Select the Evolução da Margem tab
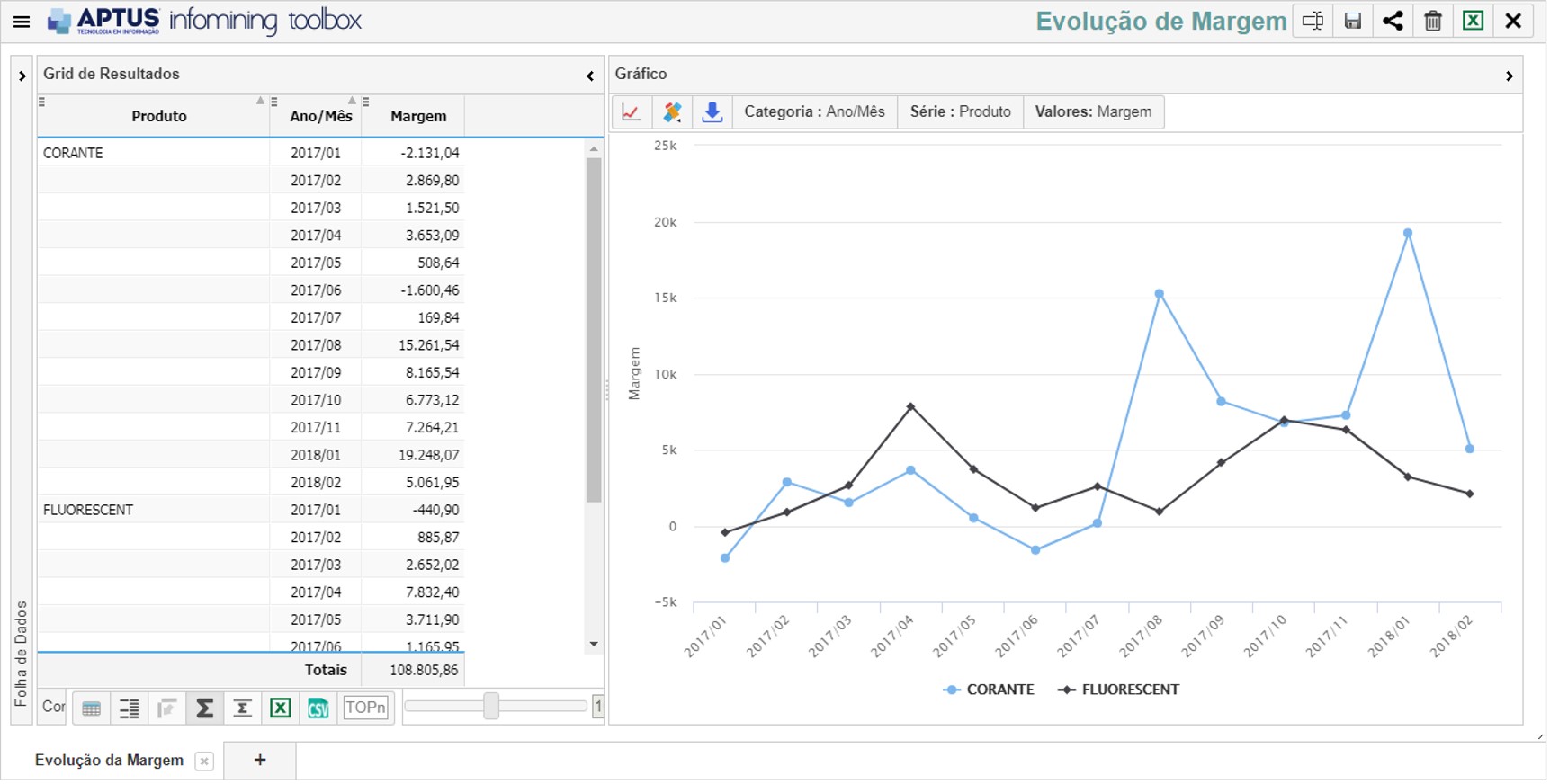 [x=109, y=761]
